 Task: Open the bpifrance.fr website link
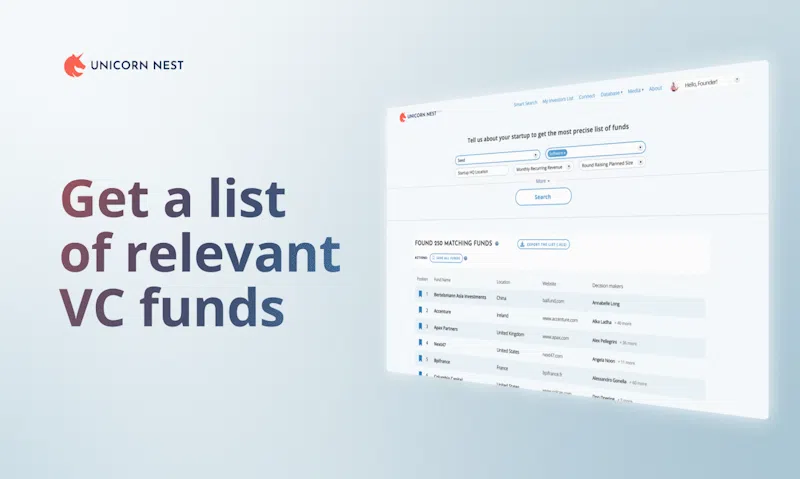coord(552,374)
